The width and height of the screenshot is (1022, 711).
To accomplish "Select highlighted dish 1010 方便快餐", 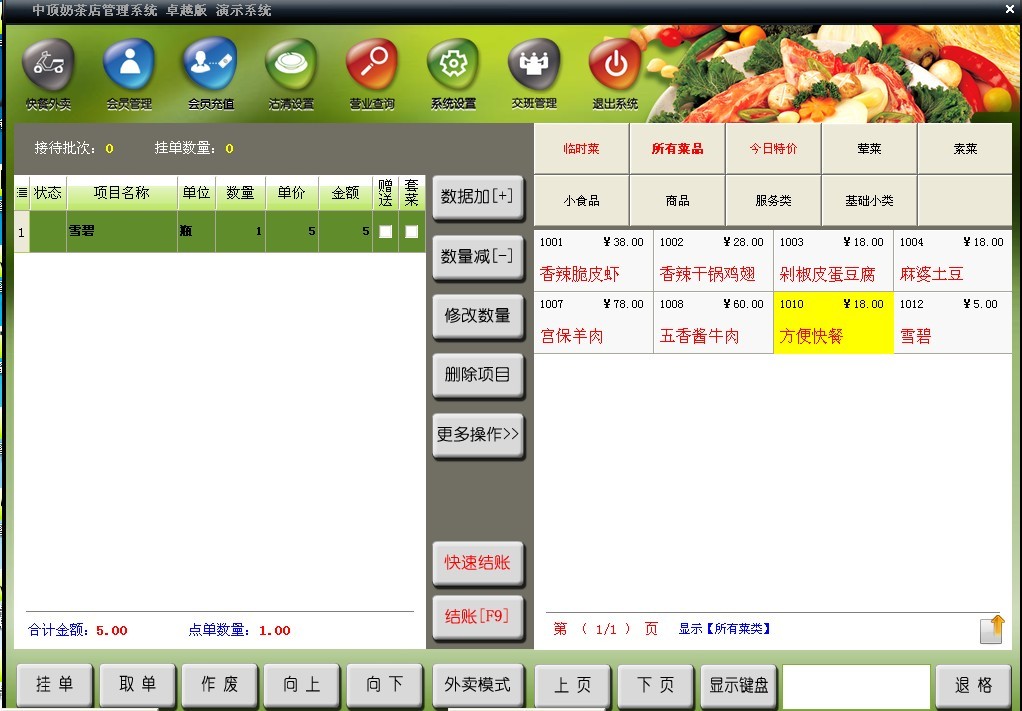I will pyautogui.click(x=833, y=323).
